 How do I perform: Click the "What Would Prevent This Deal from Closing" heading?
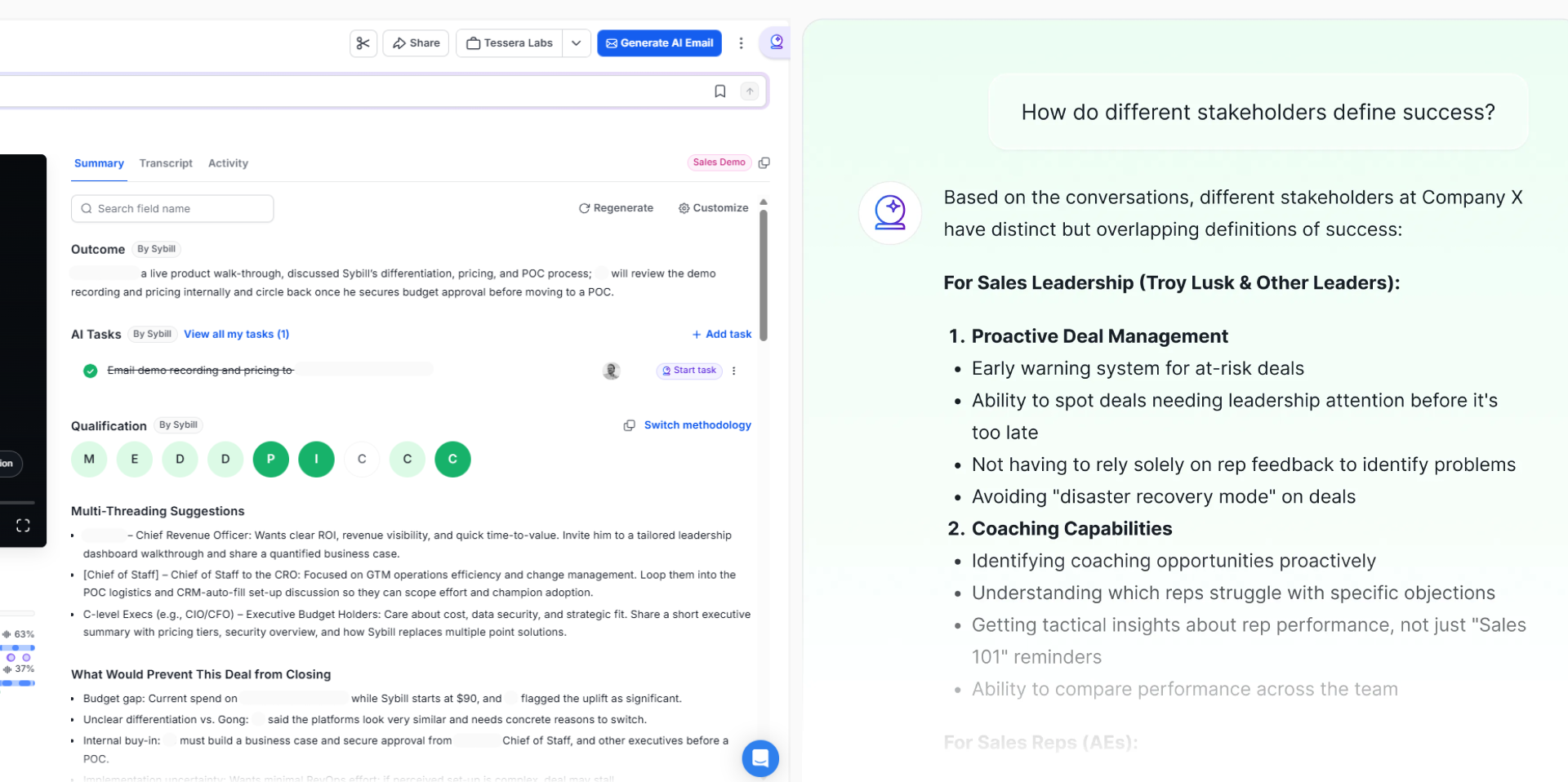201,674
